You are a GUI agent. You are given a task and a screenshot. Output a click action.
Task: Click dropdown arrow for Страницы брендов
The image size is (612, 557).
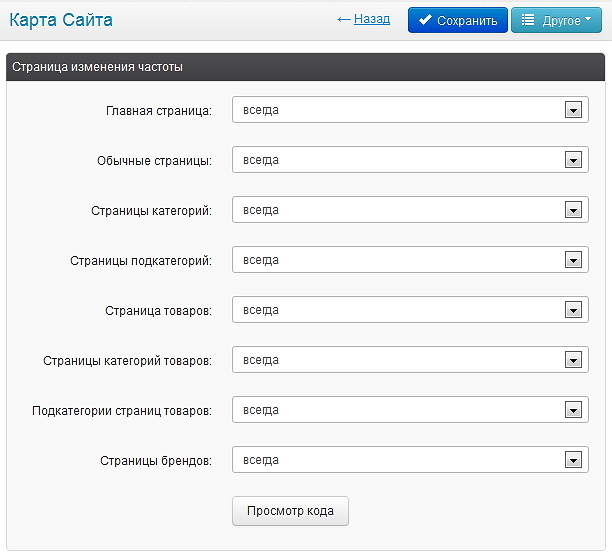pos(573,460)
